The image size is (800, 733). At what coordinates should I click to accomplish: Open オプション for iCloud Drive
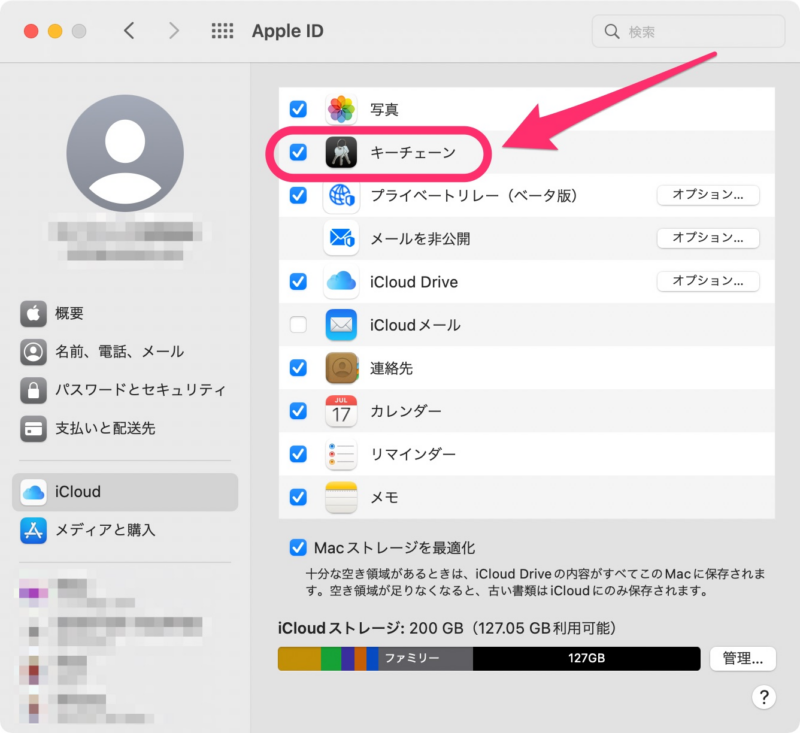pyautogui.click(x=708, y=281)
